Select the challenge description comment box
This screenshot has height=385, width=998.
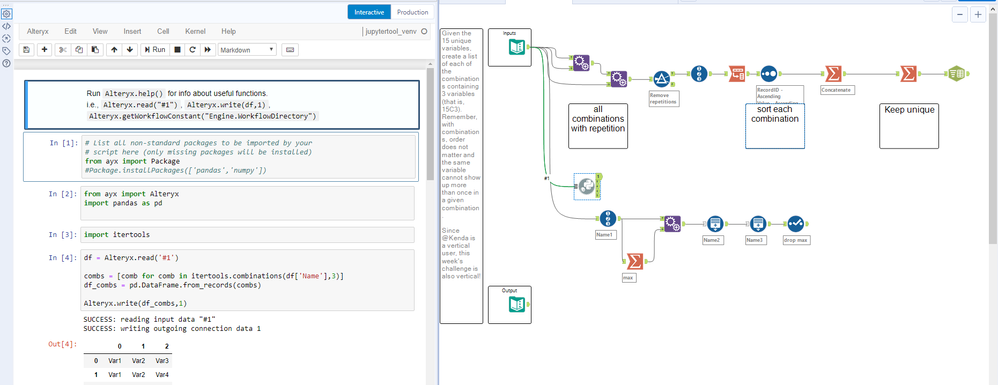click(x=461, y=175)
